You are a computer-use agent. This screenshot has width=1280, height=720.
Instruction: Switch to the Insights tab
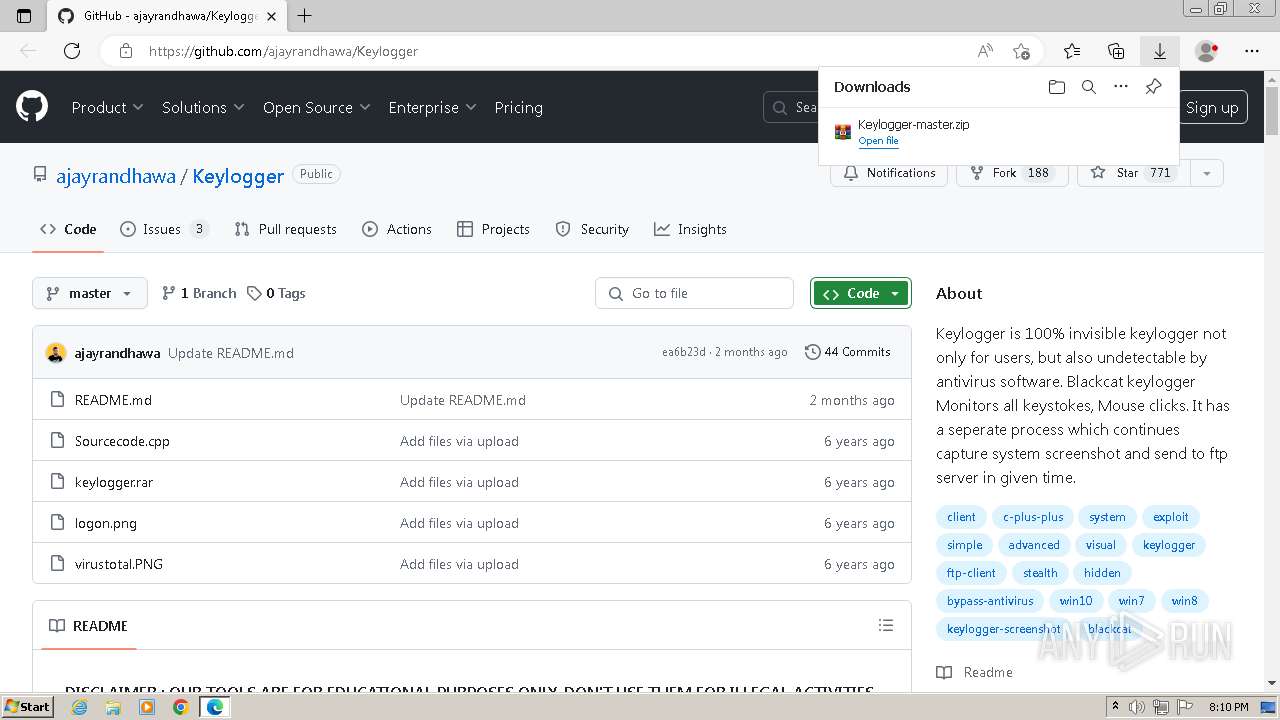pos(690,229)
